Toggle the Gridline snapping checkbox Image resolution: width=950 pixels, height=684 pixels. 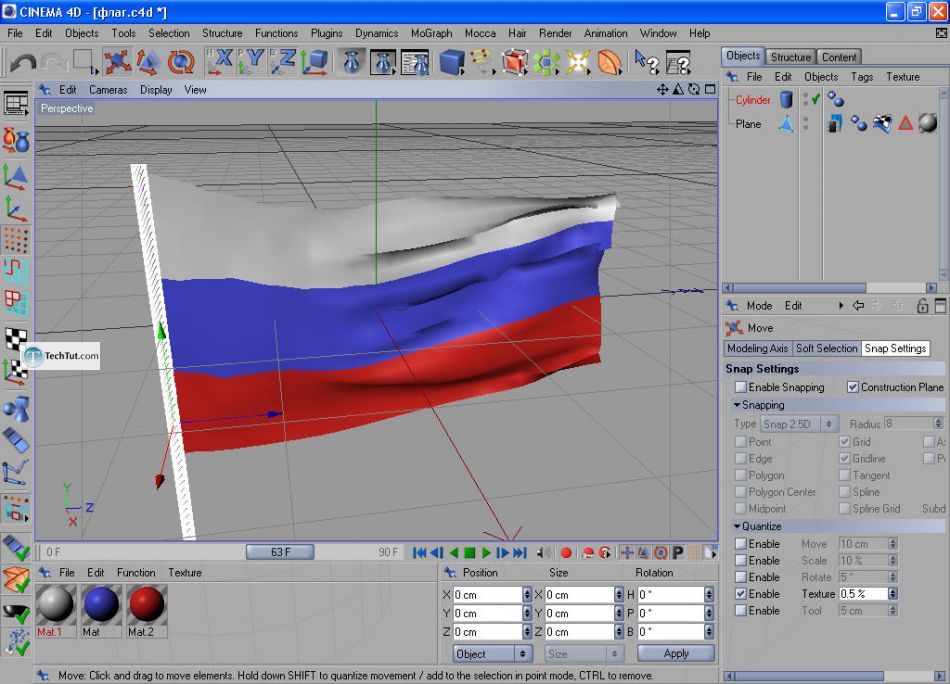845,459
